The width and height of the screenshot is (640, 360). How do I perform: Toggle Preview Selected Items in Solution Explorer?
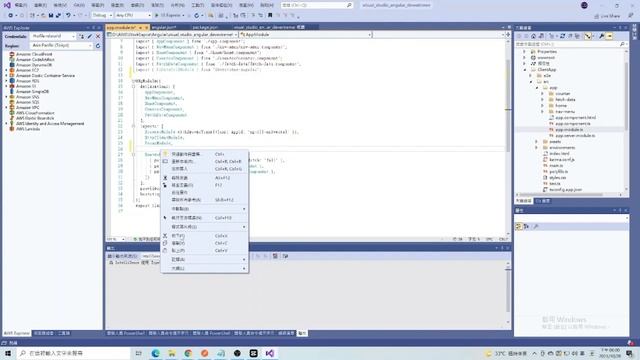(609, 36)
